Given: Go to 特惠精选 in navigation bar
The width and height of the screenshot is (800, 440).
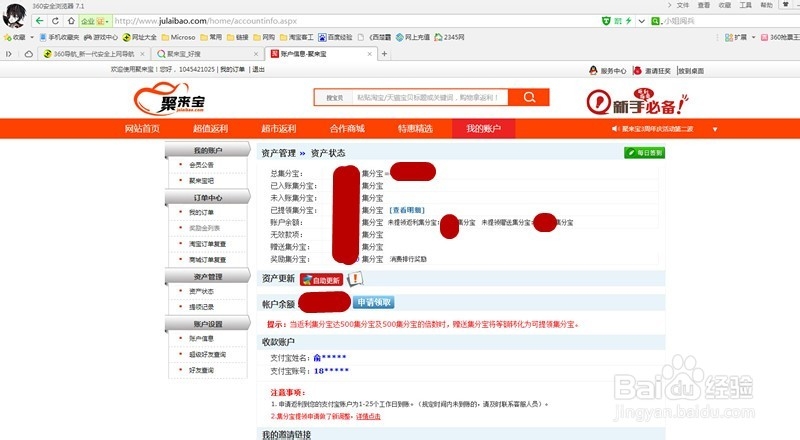Looking at the screenshot, I should 415,129.
